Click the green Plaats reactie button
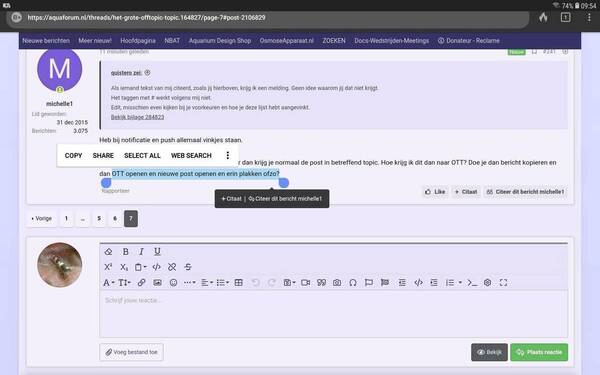The image size is (600, 375). pyautogui.click(x=539, y=352)
